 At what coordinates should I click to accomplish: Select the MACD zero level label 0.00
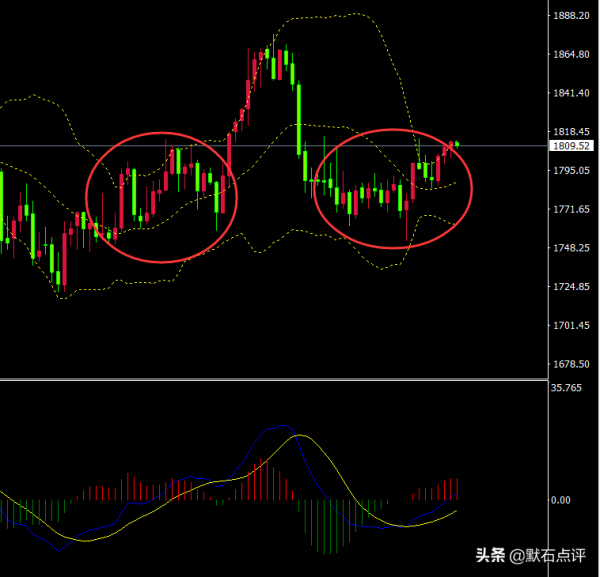561,500
